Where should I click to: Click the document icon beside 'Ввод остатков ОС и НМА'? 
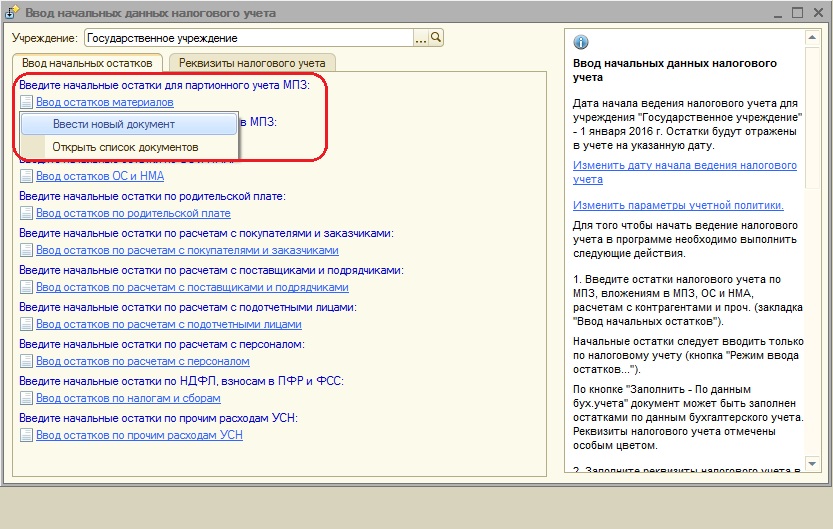tap(27, 176)
